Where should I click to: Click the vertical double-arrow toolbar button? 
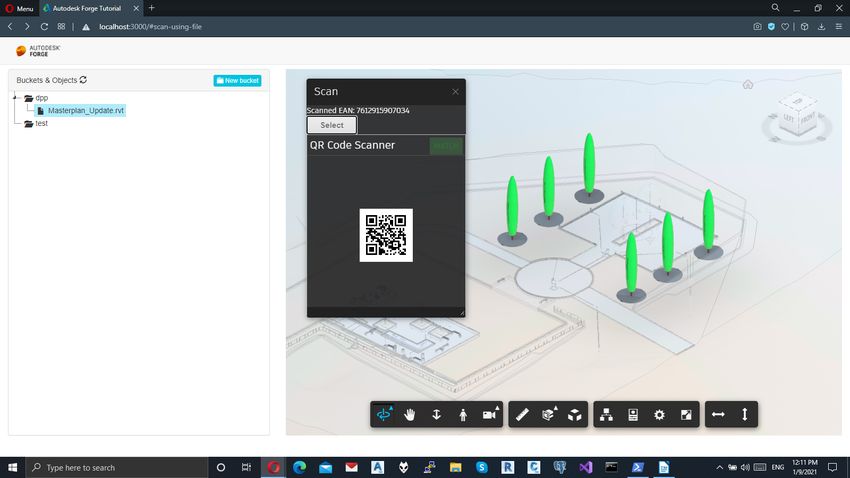click(x=745, y=415)
